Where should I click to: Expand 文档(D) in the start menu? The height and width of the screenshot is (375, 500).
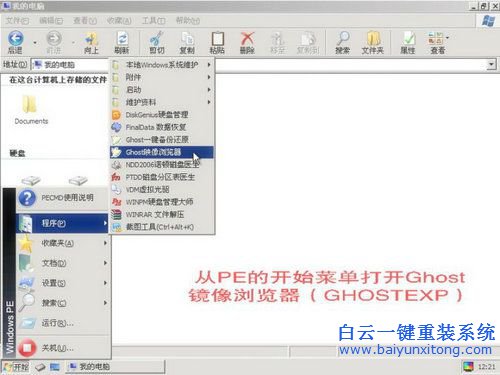(x=63, y=263)
